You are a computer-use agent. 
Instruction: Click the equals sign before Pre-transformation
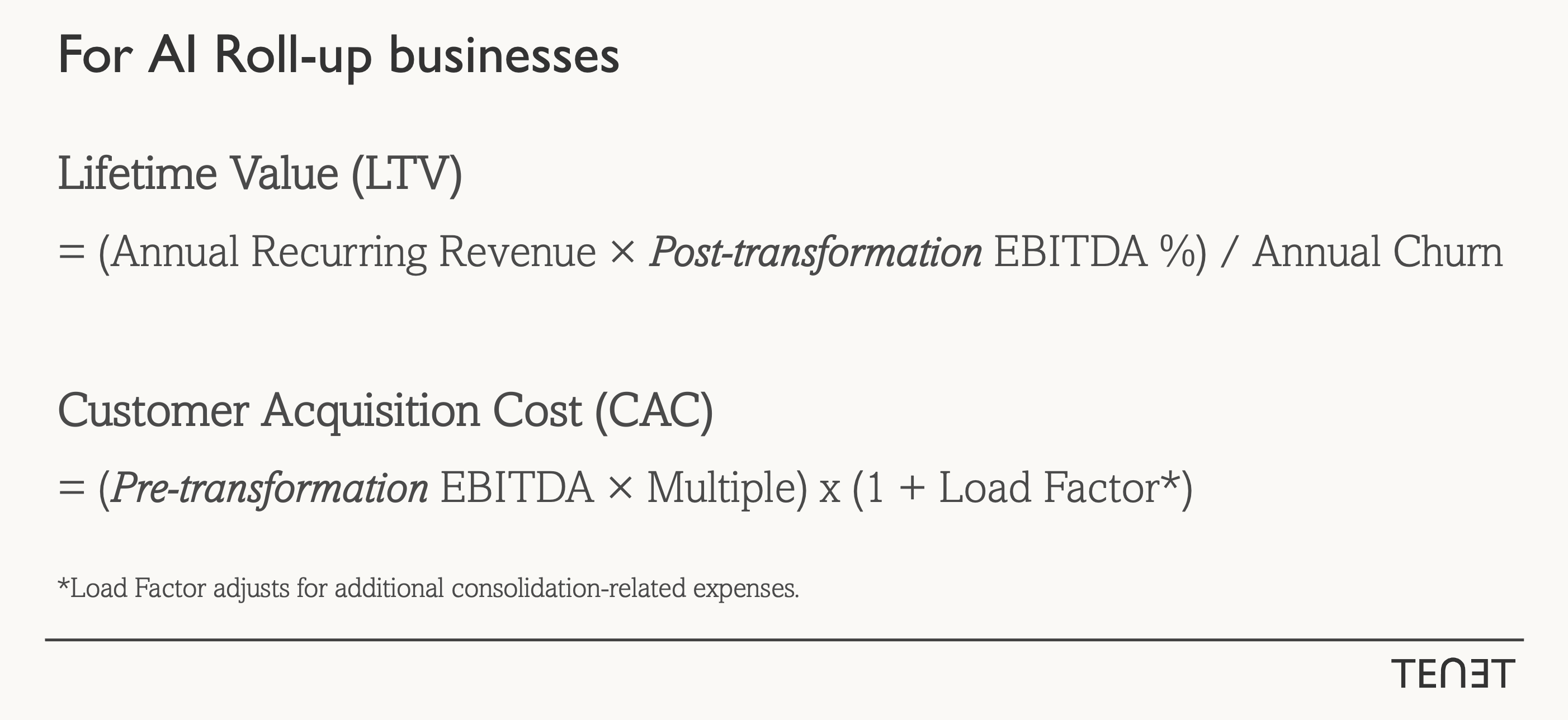coord(71,489)
